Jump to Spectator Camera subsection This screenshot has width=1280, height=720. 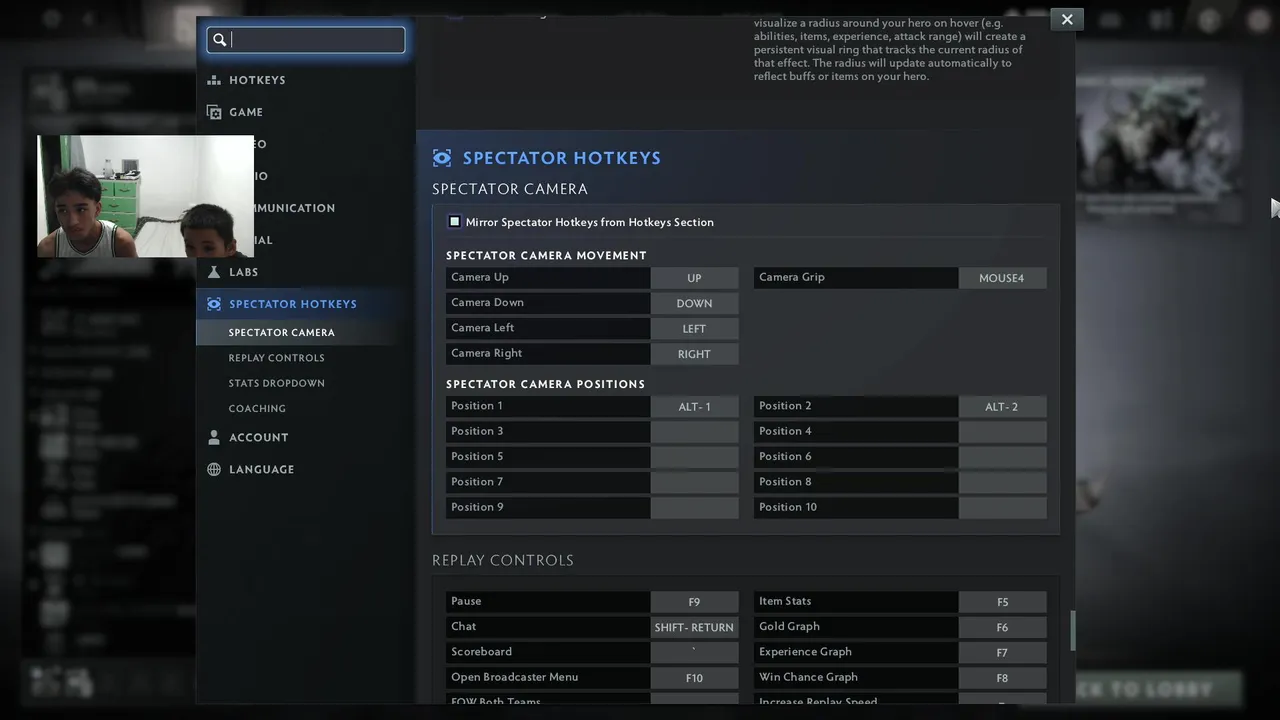[282, 332]
